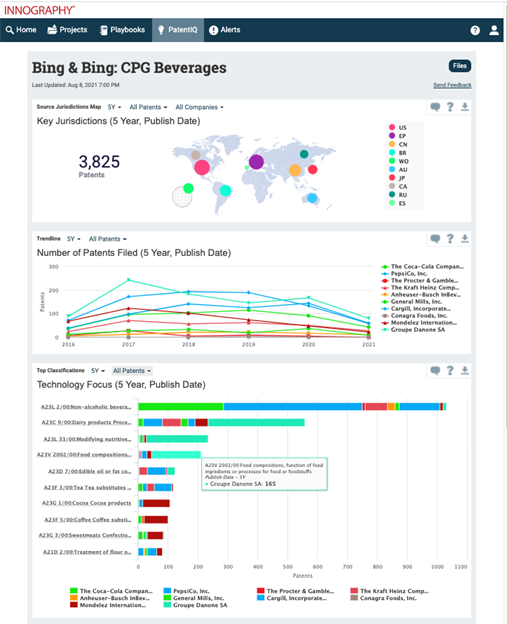
Task: Download the Top Classifications chart
Action: coord(464,370)
